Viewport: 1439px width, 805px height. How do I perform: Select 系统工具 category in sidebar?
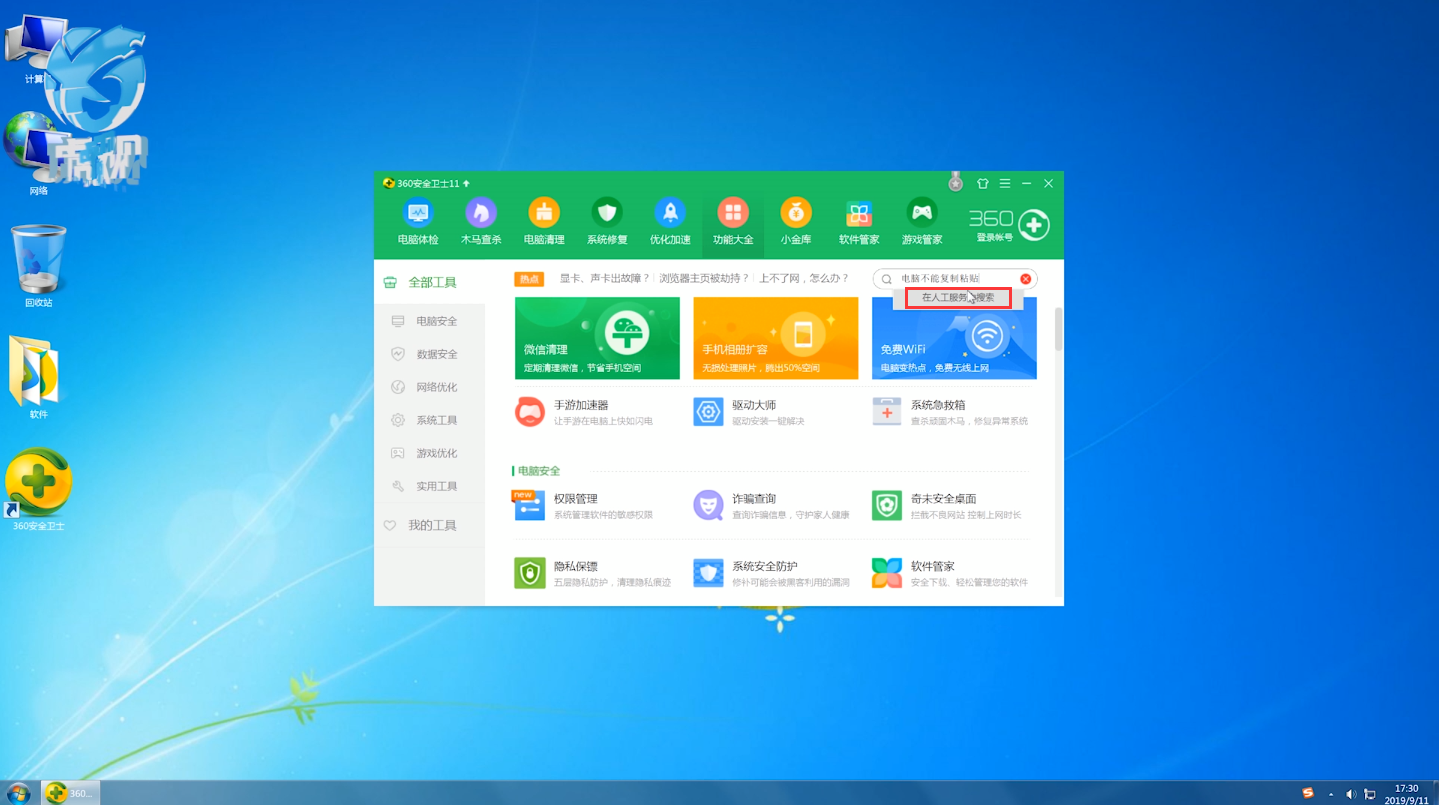425,420
